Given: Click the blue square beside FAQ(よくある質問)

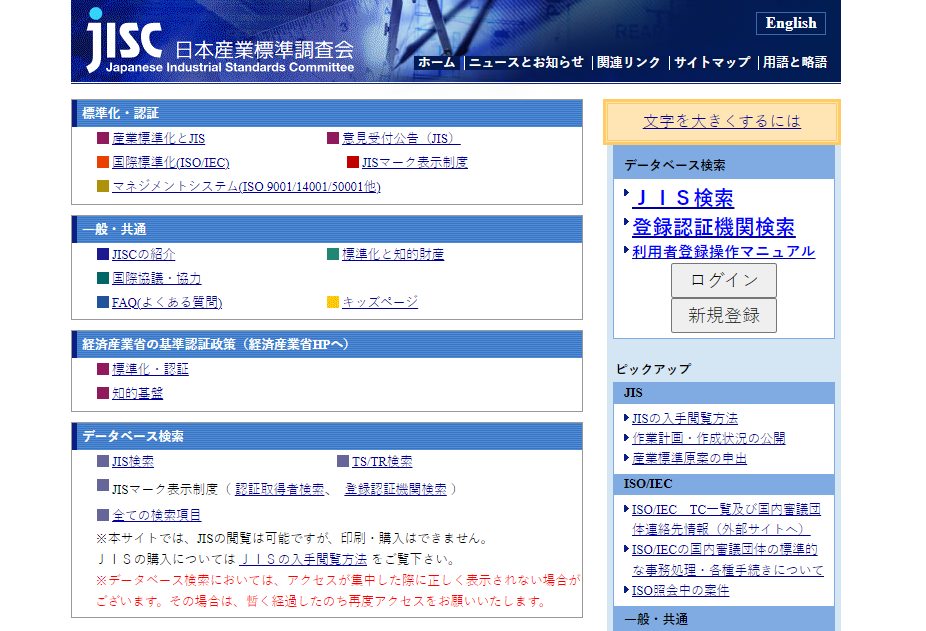Looking at the screenshot, I should (x=103, y=302).
